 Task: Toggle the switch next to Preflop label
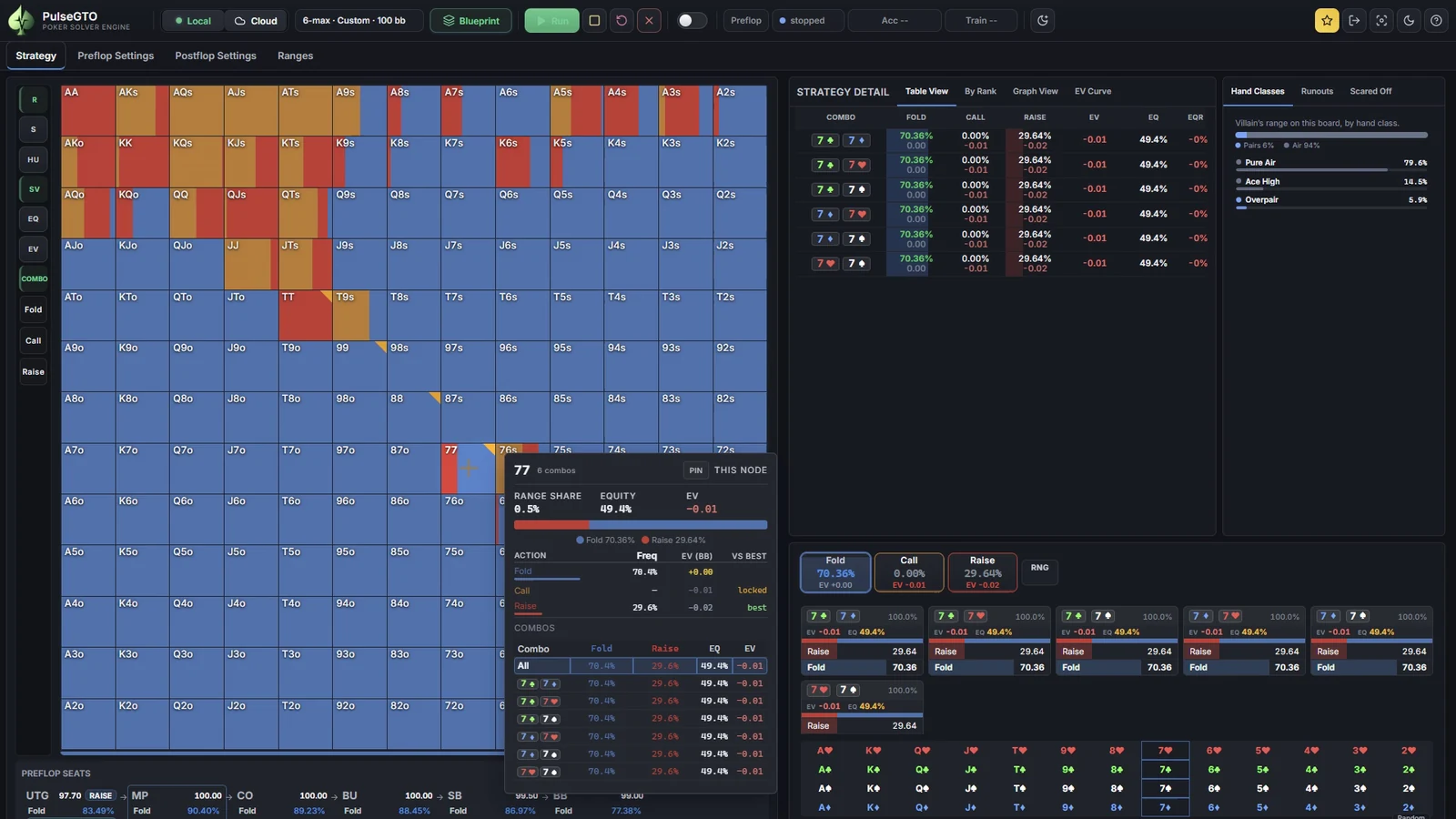point(692,20)
